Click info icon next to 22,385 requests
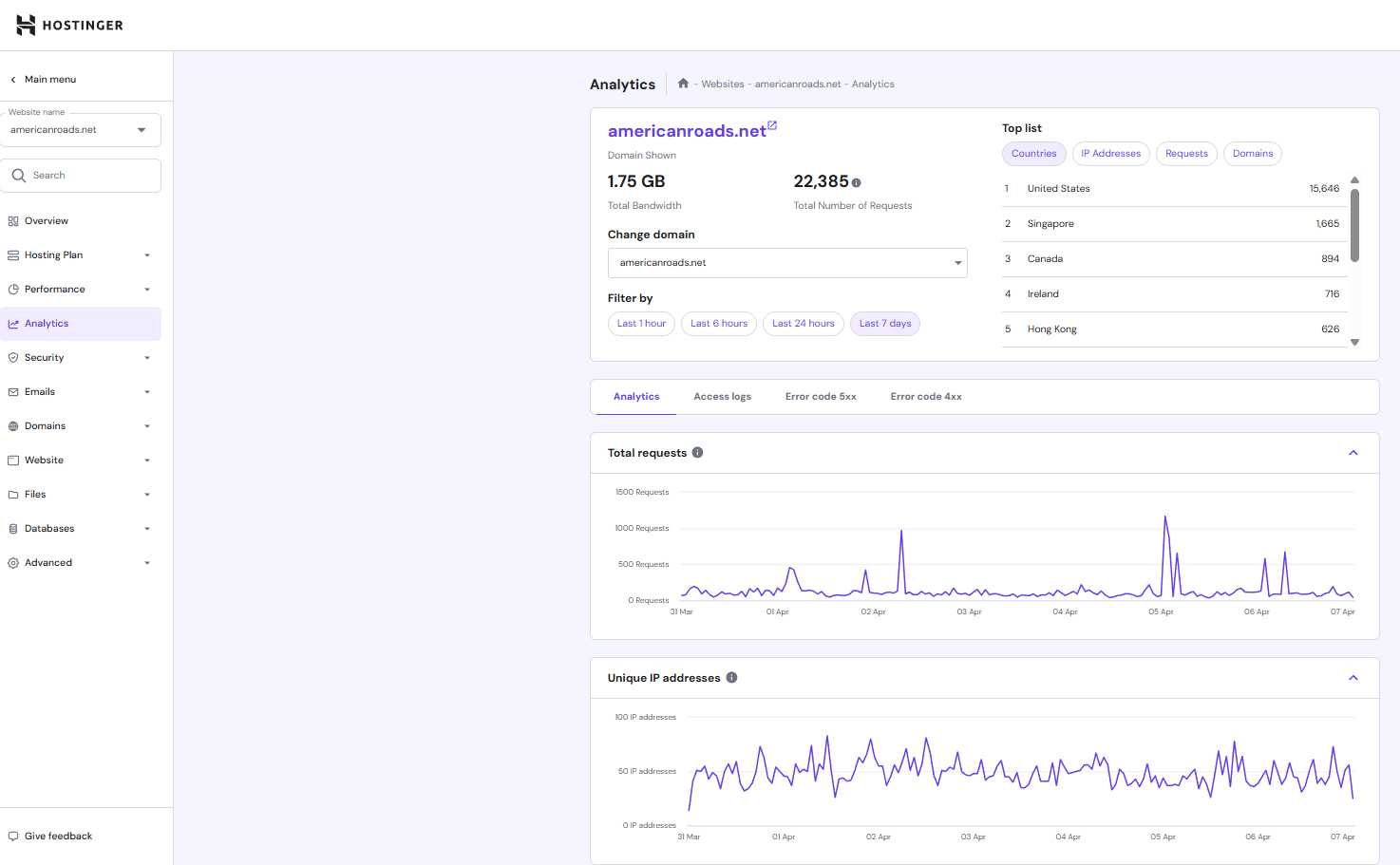Viewport: 1400px width, 865px height. pos(856,182)
